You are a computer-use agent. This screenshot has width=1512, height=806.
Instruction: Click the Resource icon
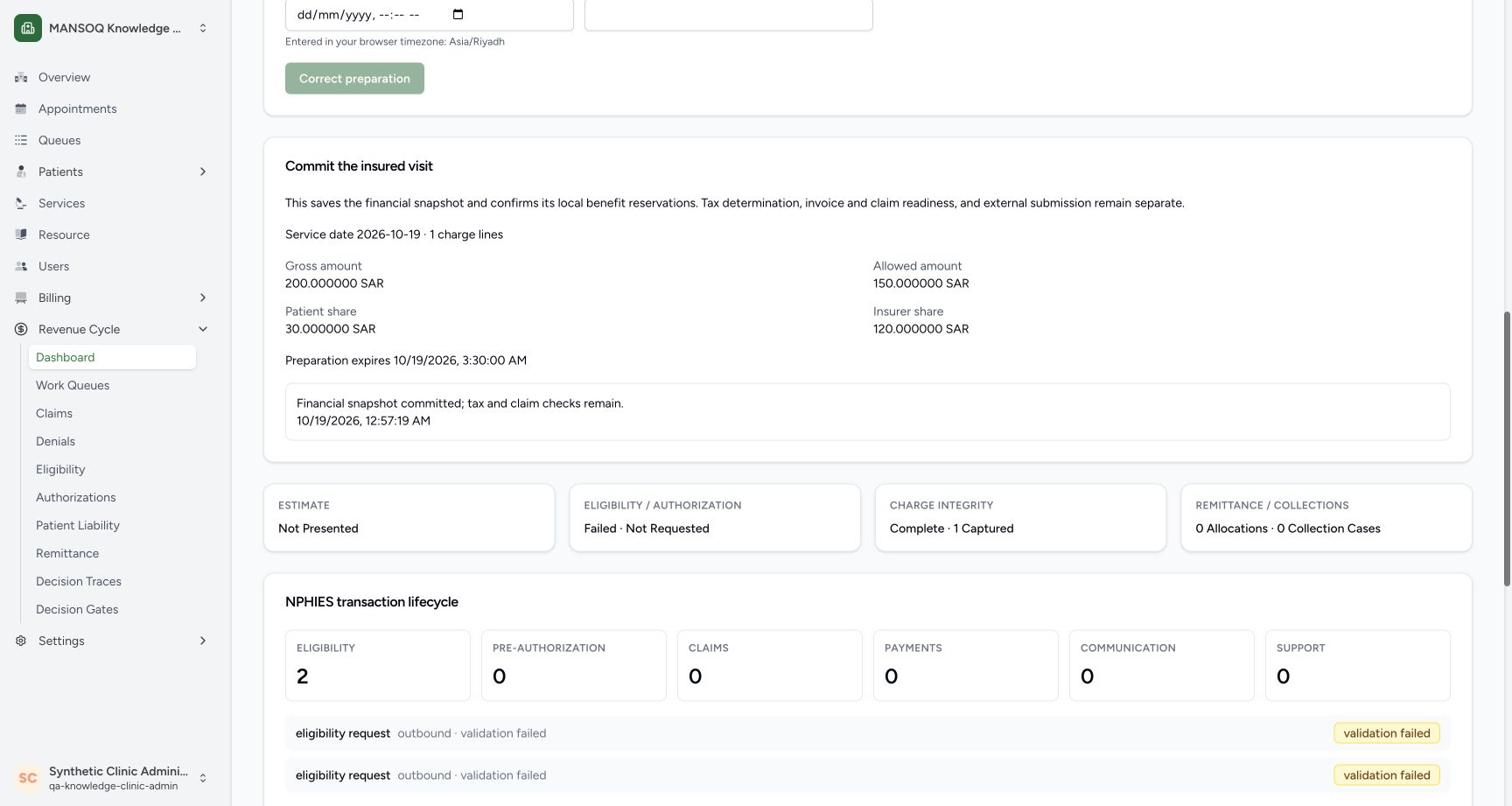tap(21, 235)
